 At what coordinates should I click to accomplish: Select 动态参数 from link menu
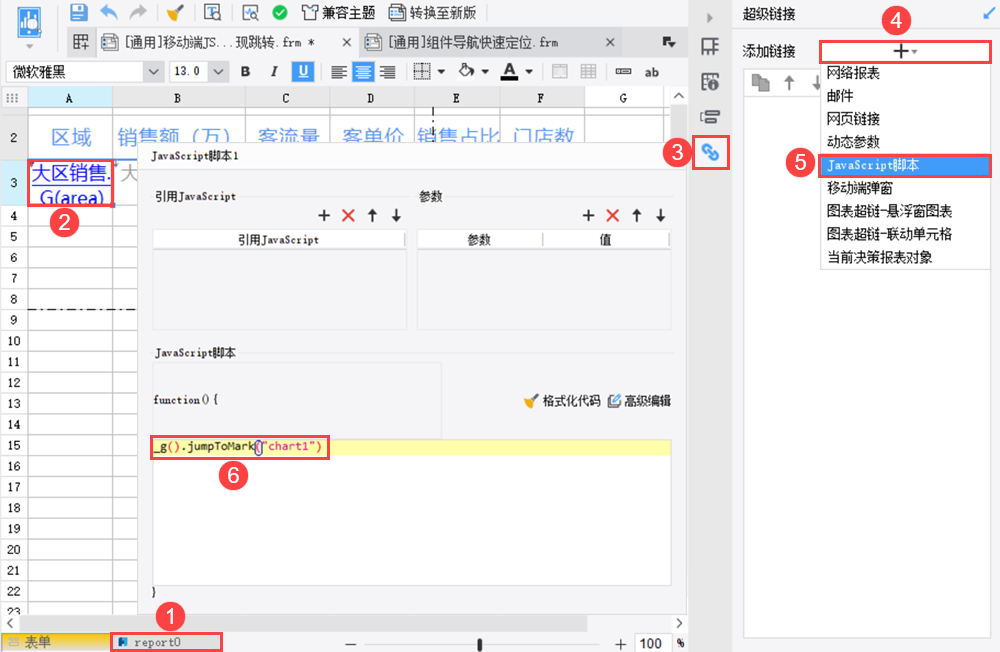tap(853, 142)
